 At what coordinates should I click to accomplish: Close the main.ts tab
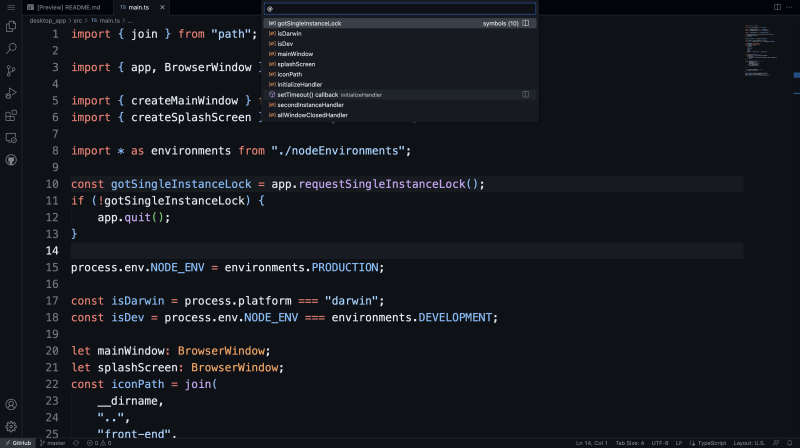162,7
